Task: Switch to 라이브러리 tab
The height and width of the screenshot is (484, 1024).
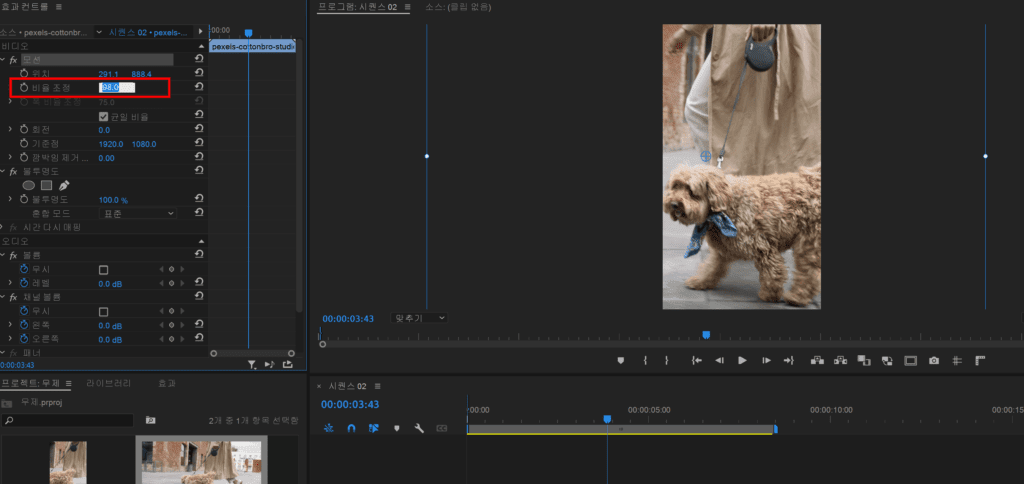Action: pyautogui.click(x=109, y=383)
